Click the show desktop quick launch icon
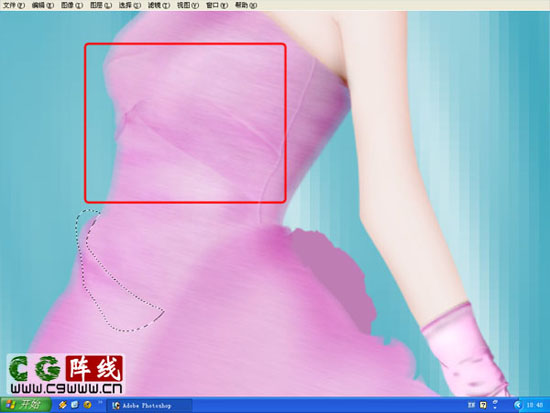Screen dimensions: 550x413 (75, 405)
